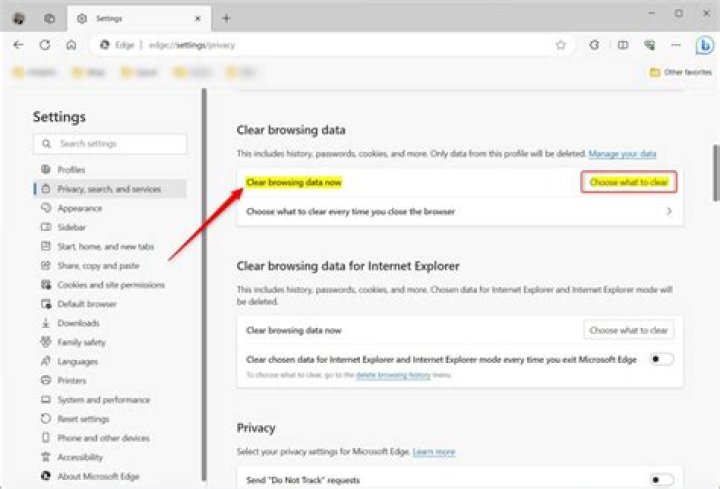Click the Settings tab title
The width and height of the screenshot is (720, 489).
(109, 18)
